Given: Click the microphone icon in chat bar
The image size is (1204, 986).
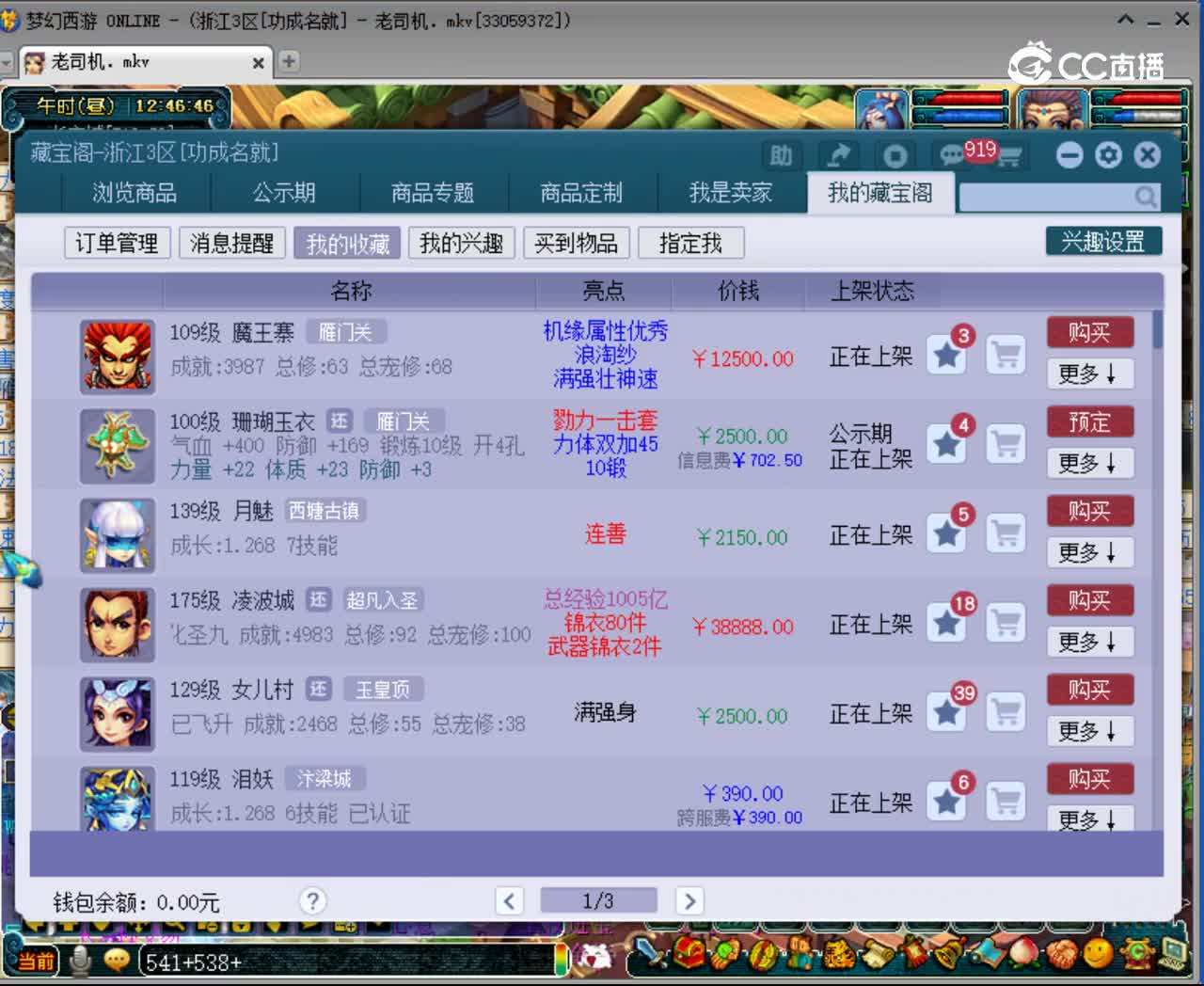Looking at the screenshot, I should (x=81, y=961).
